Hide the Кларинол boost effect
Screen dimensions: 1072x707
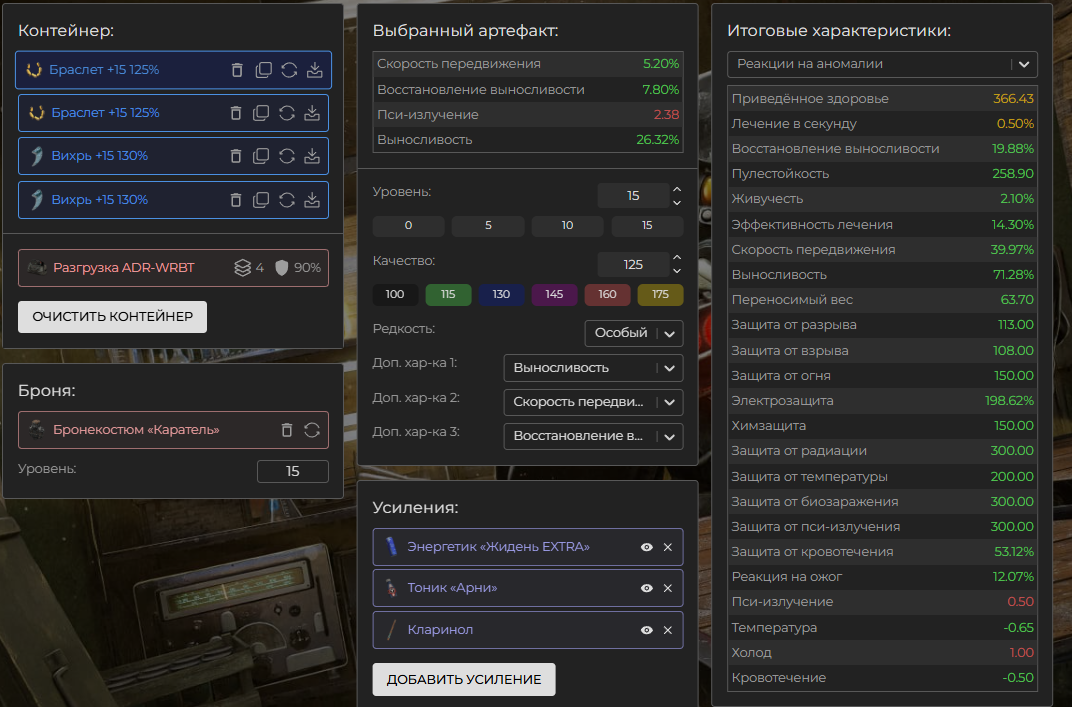point(647,630)
